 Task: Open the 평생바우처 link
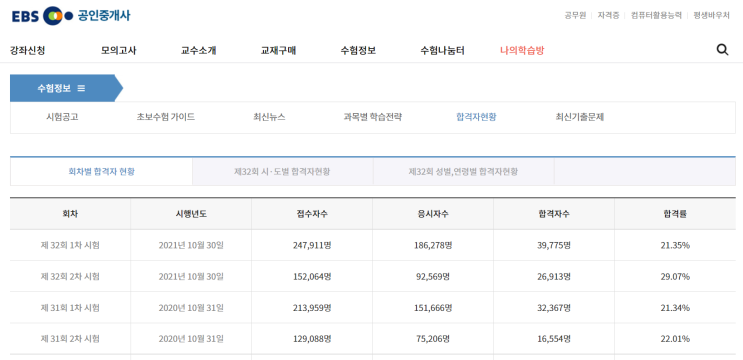point(711,15)
